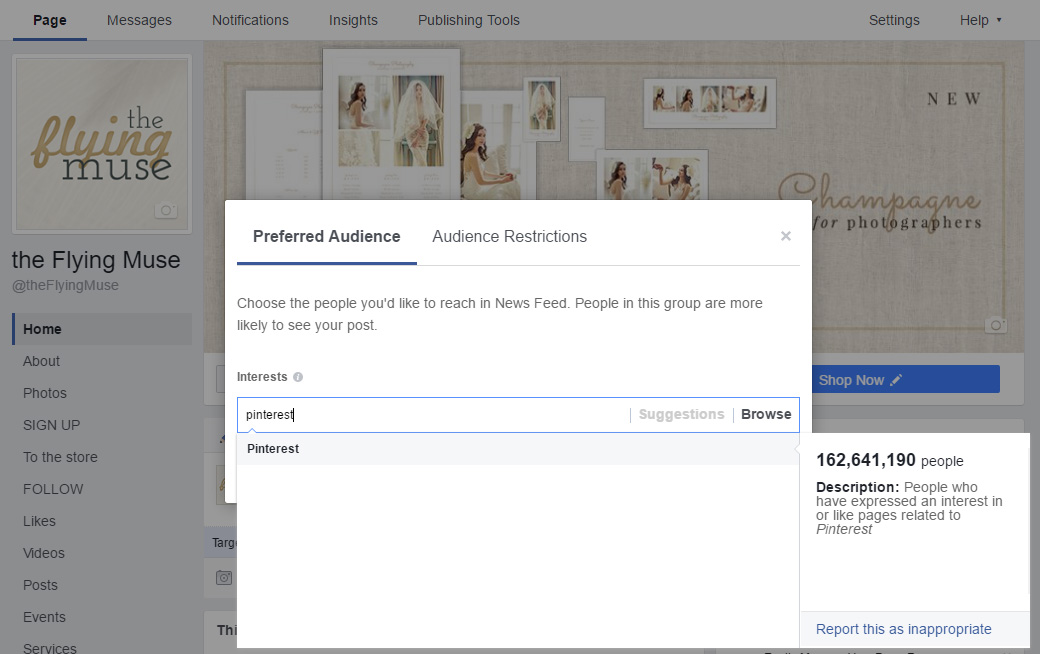Open page Settings
Viewport: 1040px width, 654px height.
894,21
